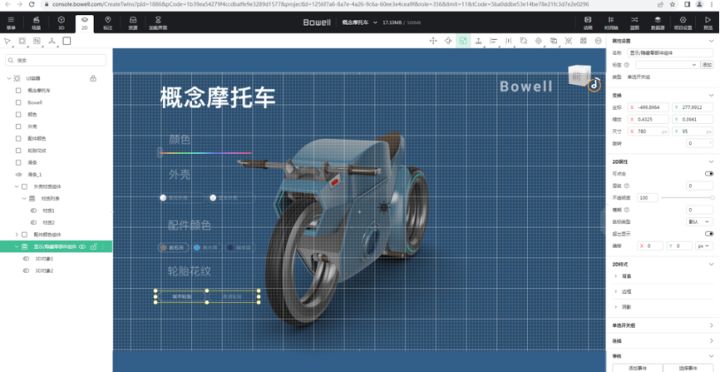Select the arrow pointer tool in the left toolbar
This screenshot has width=720, height=372.
click(x=7, y=41)
